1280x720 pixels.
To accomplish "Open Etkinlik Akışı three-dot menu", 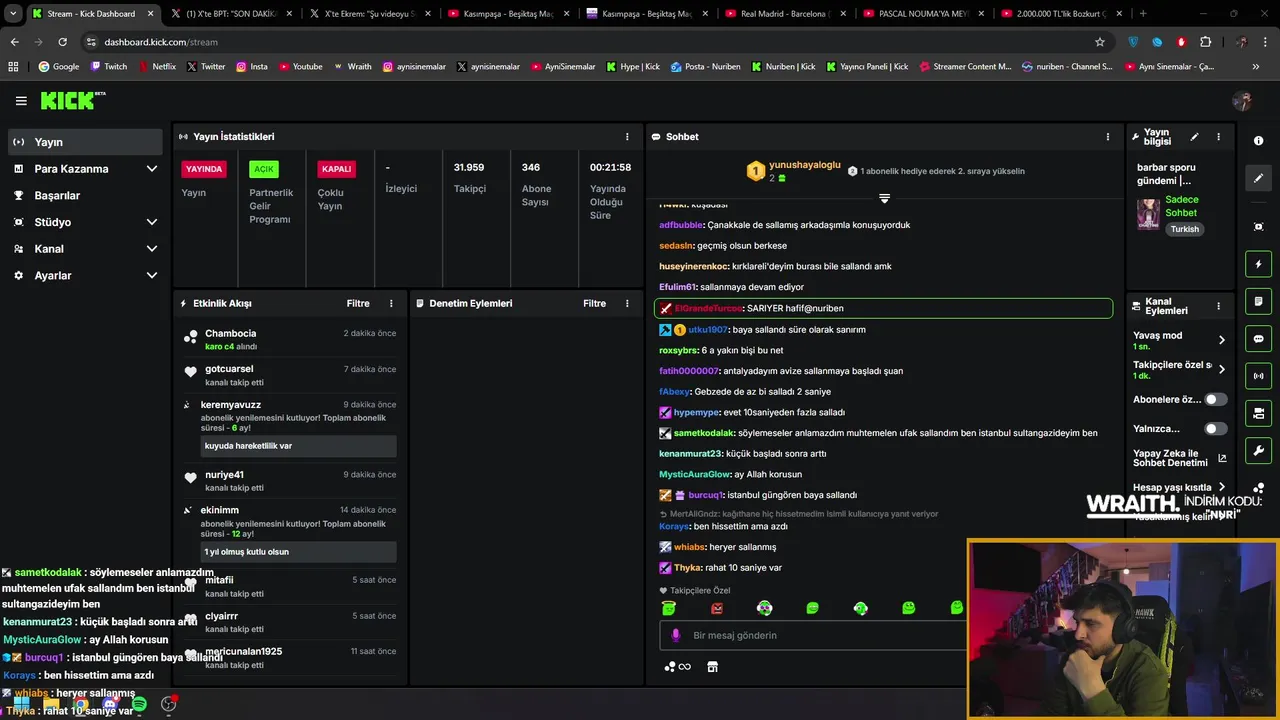I will tap(391, 303).
